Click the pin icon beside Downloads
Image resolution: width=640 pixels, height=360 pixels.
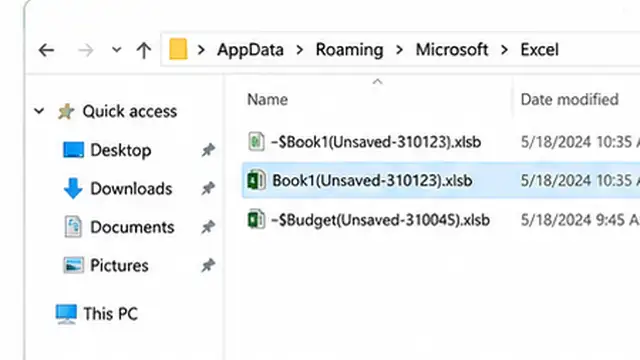pos(208,189)
